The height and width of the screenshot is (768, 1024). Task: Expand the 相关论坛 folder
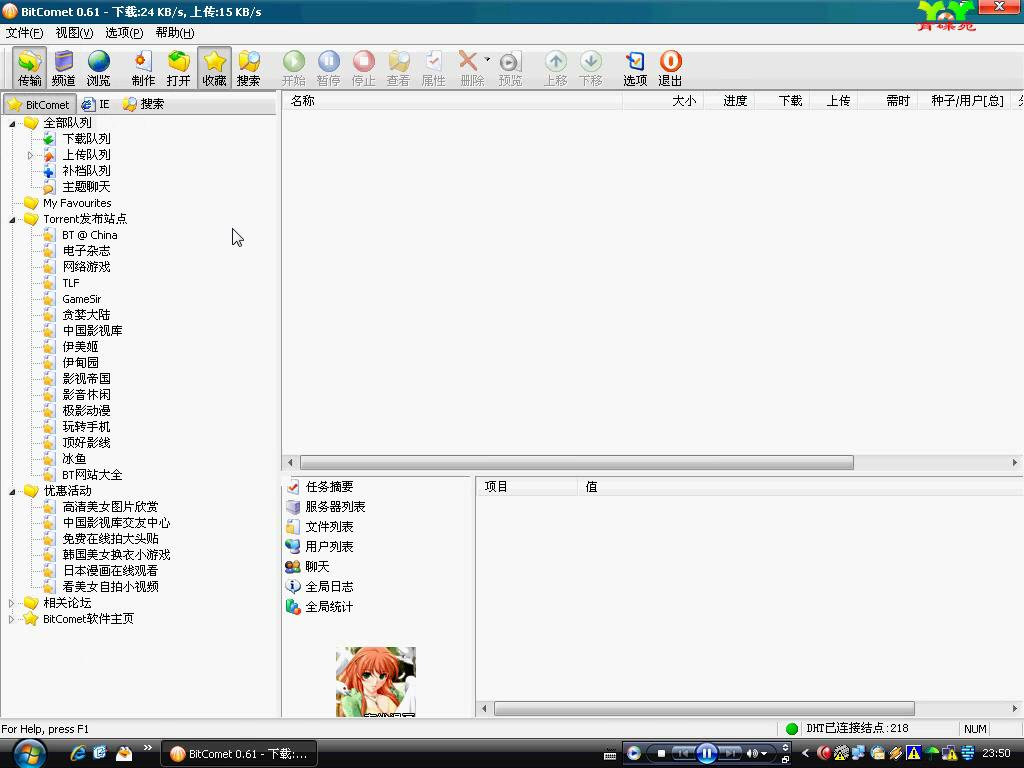11,603
